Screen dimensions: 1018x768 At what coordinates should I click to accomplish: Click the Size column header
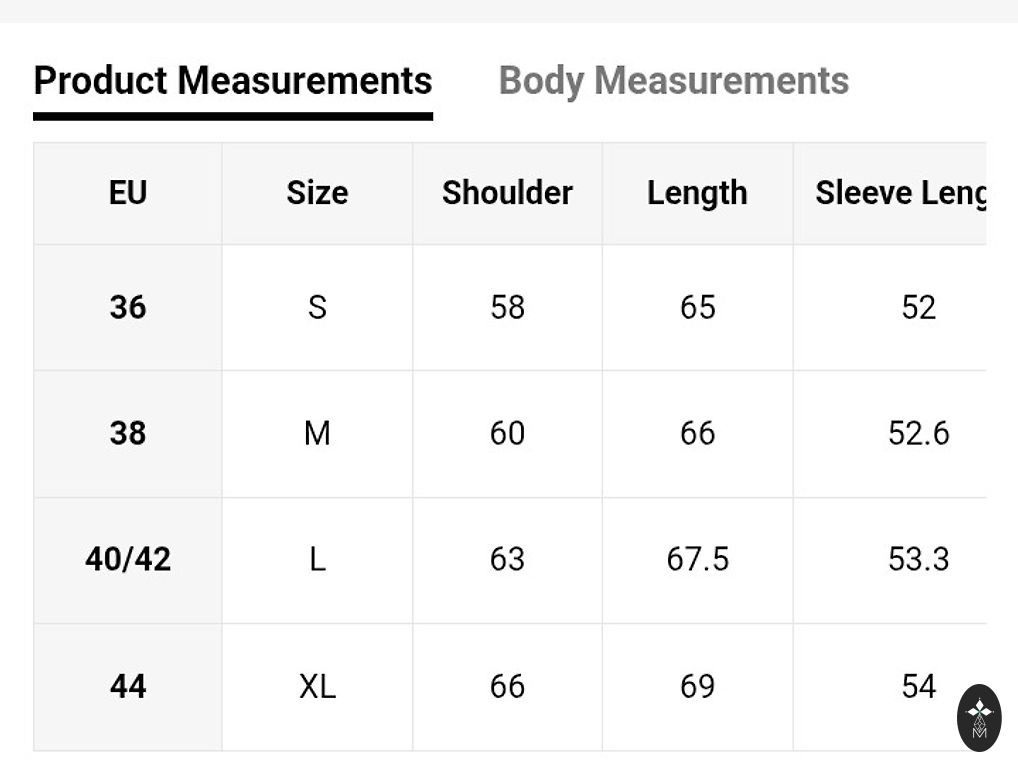317,193
